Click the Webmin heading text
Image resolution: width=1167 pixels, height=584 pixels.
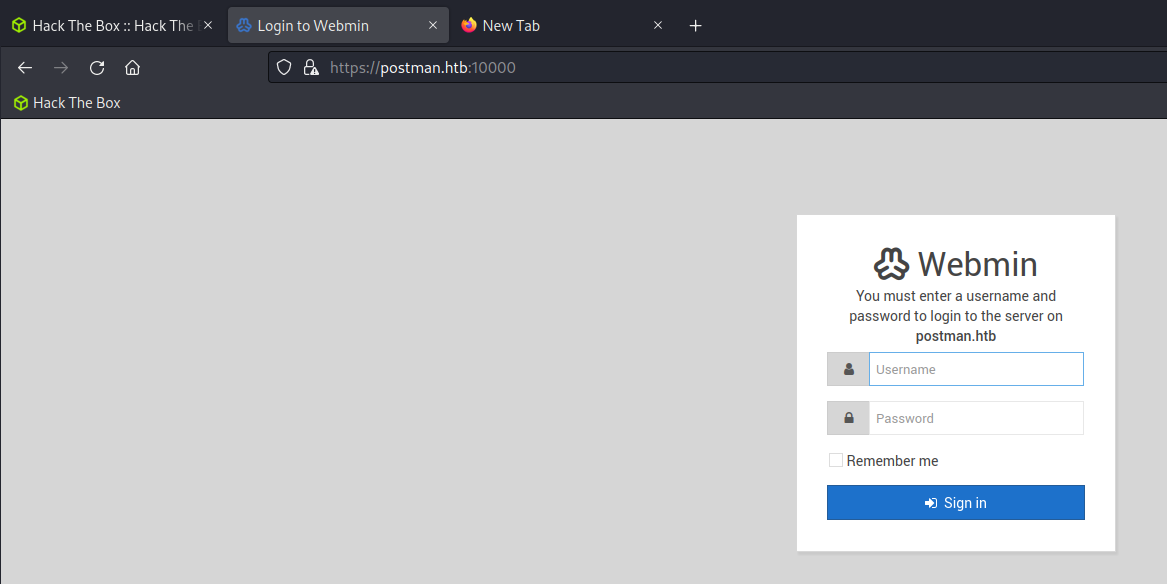point(977,264)
